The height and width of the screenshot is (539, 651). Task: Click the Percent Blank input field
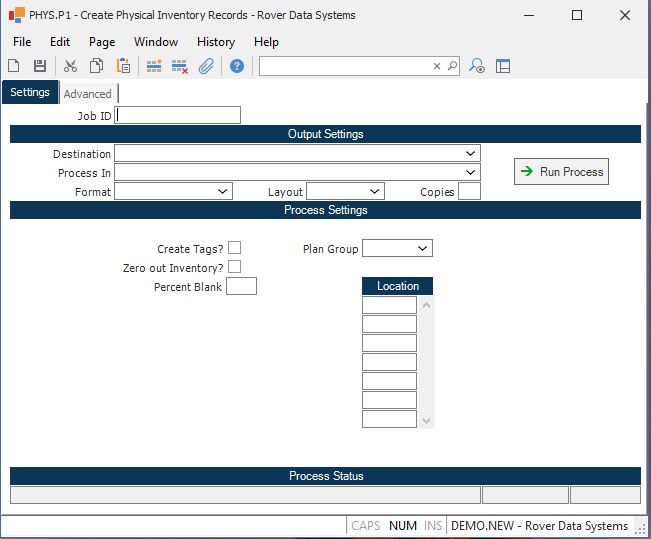[x=241, y=287]
